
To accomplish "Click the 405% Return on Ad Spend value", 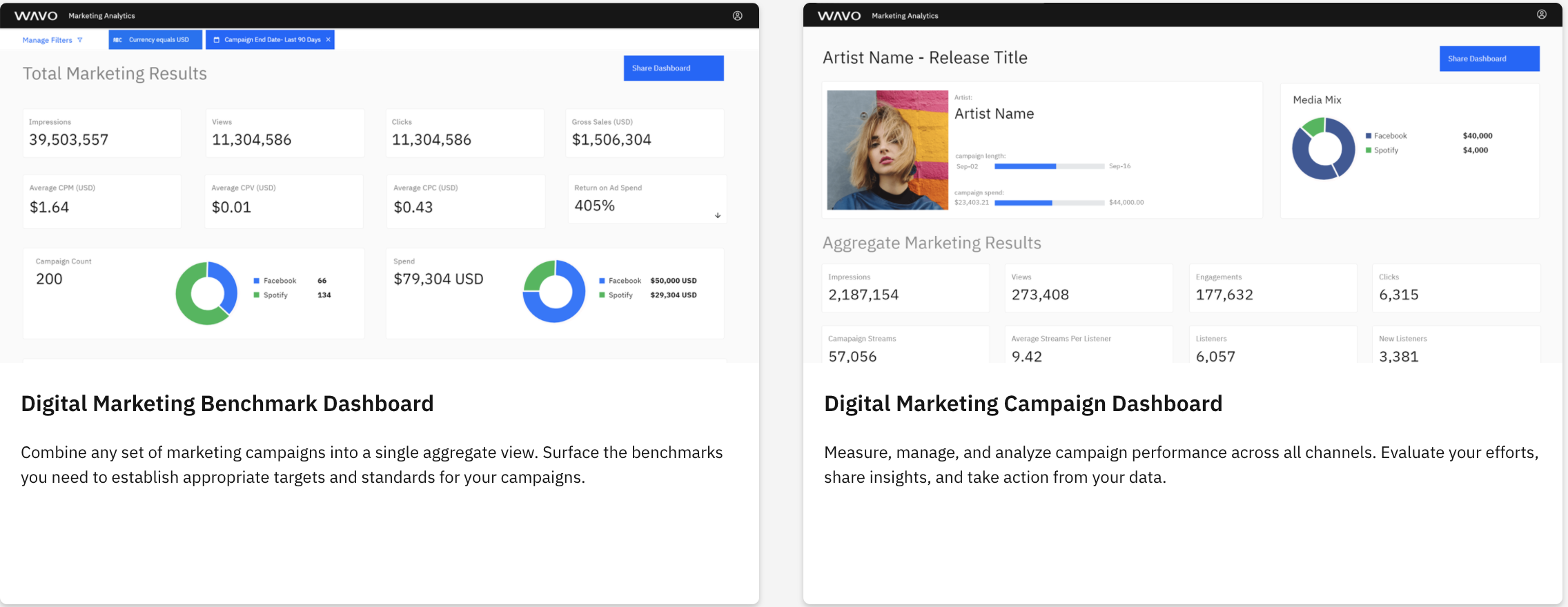I will [x=594, y=206].
